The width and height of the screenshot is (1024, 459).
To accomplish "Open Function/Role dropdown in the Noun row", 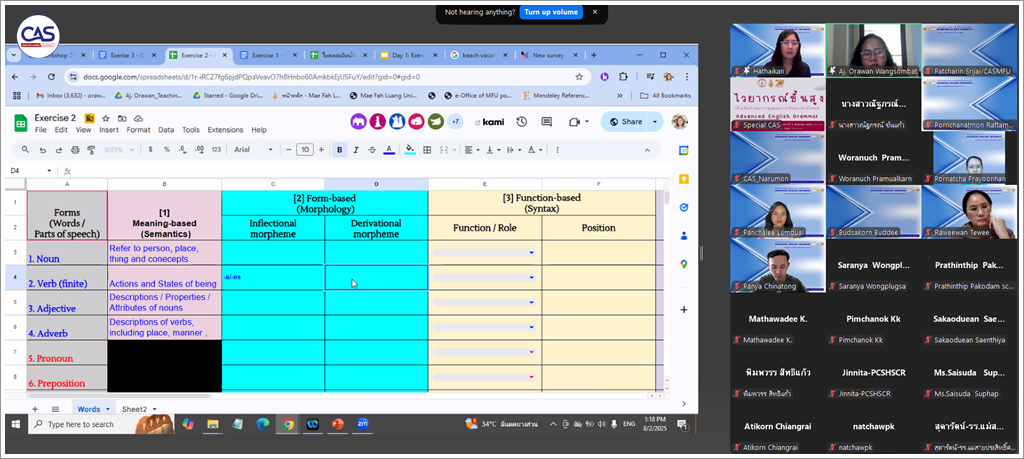I will 531,253.
